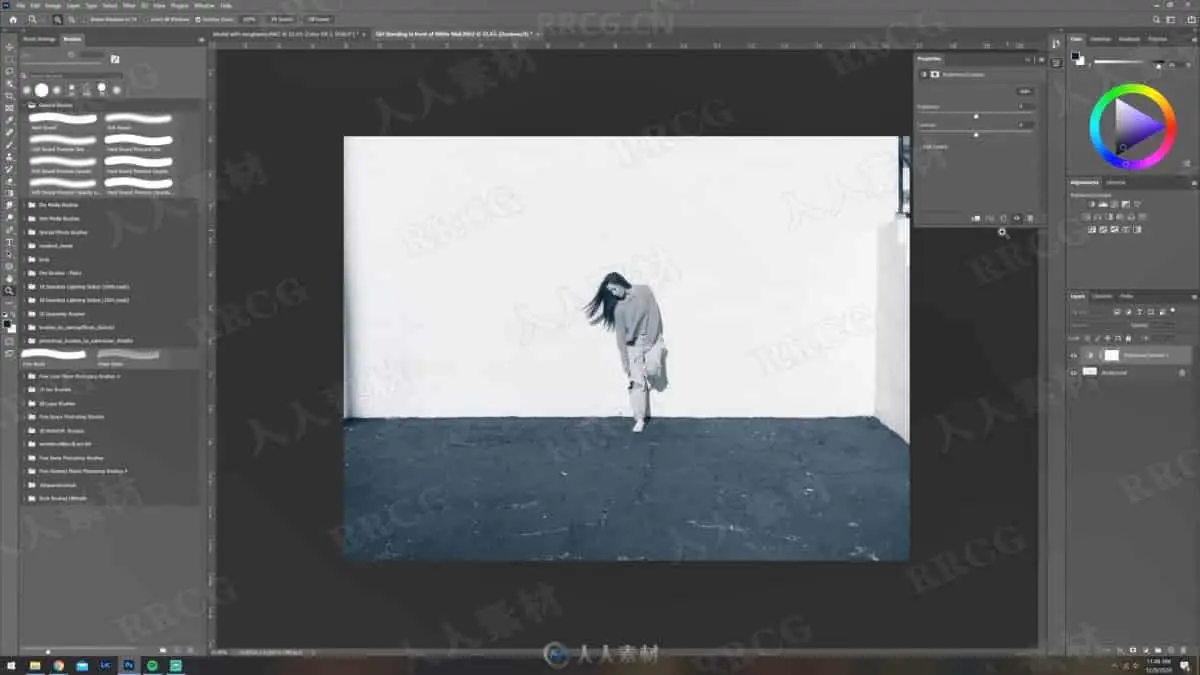The height and width of the screenshot is (675, 1200).
Task: Reset adjustment defaults in Properties panel
Action: click(1003, 218)
